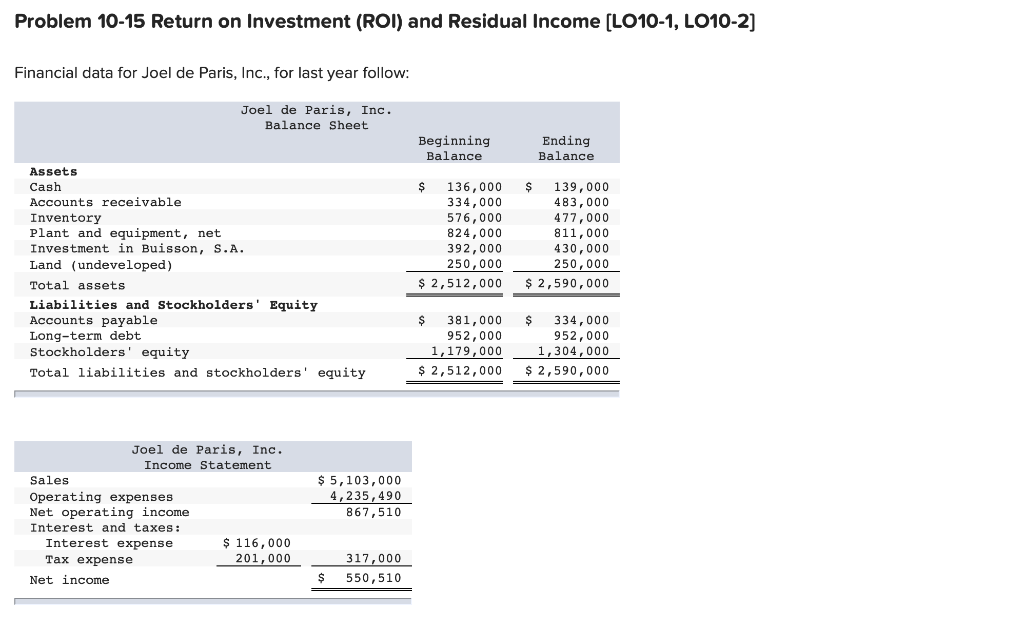This screenshot has height=627, width=1024.
Task: Click the Accounts receivable ending balance 483,000
Action: tap(581, 201)
